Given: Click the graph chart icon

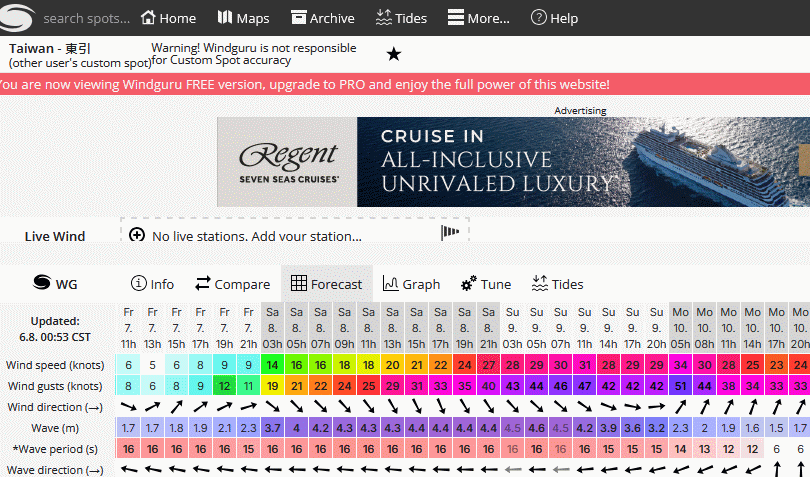Looking at the screenshot, I should coord(391,283).
